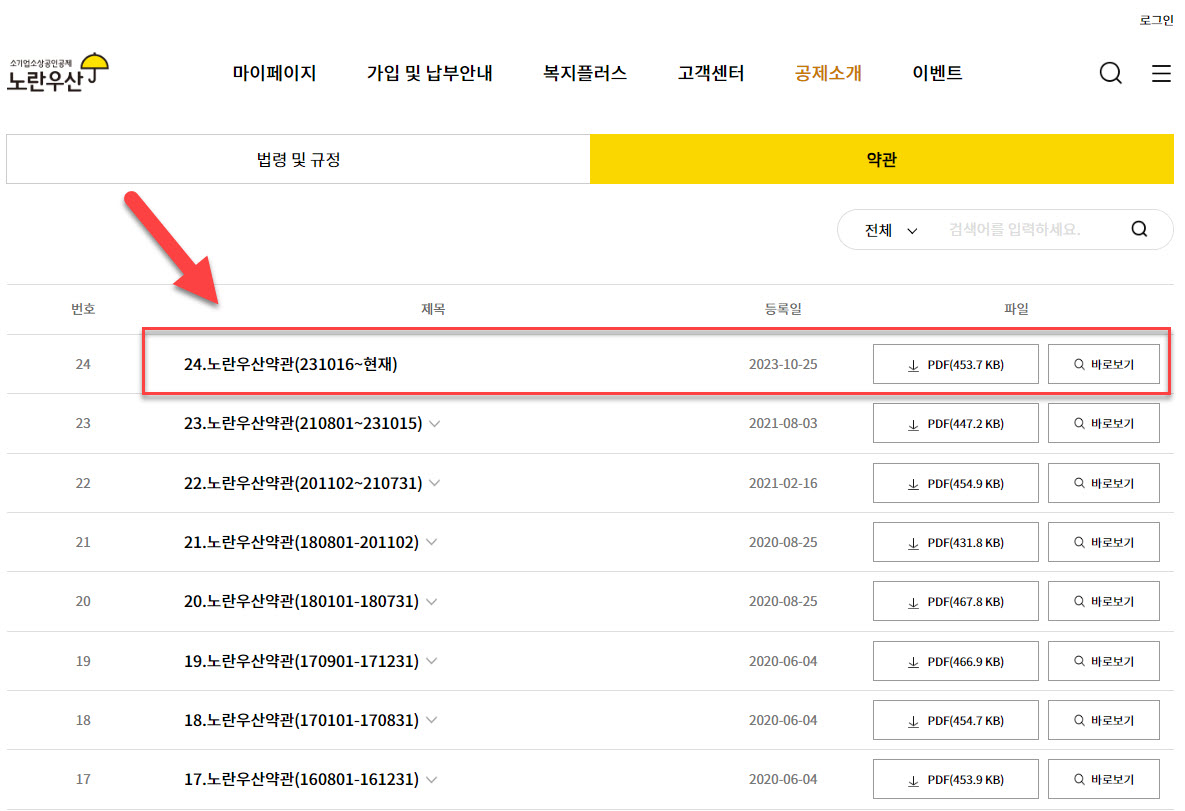
Task: Click 바로보기 for row 22
Action: (x=1103, y=483)
